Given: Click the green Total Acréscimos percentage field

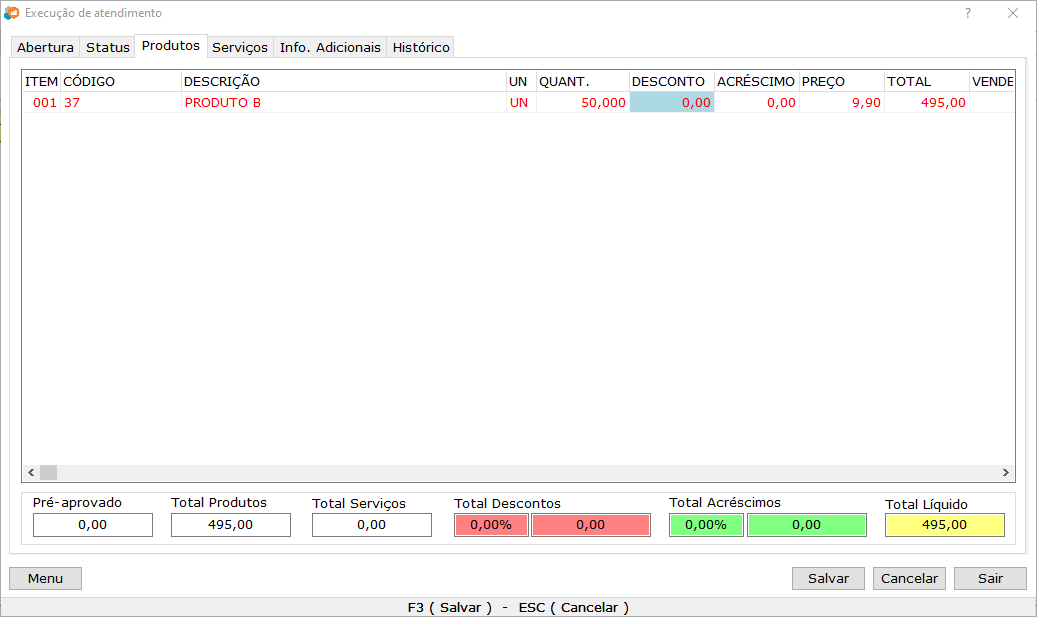Looking at the screenshot, I should 706,525.
